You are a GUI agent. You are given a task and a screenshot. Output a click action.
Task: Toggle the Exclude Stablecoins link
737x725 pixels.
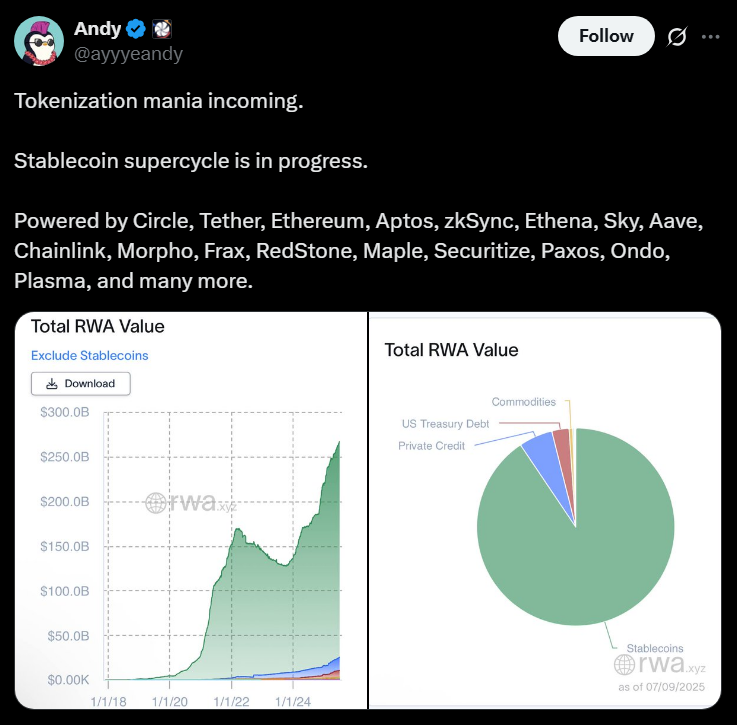click(89, 355)
